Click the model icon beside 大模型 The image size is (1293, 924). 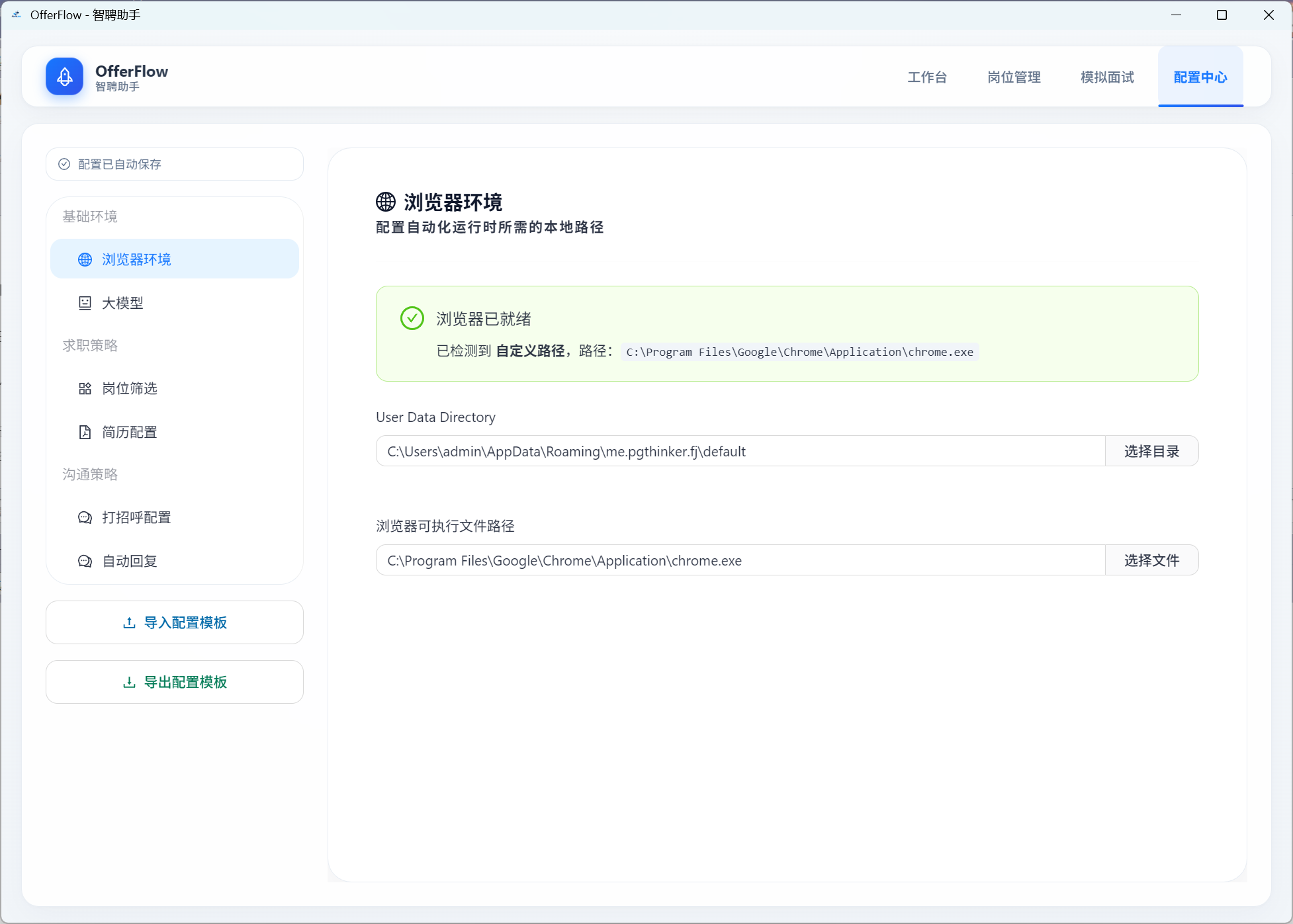coord(85,303)
